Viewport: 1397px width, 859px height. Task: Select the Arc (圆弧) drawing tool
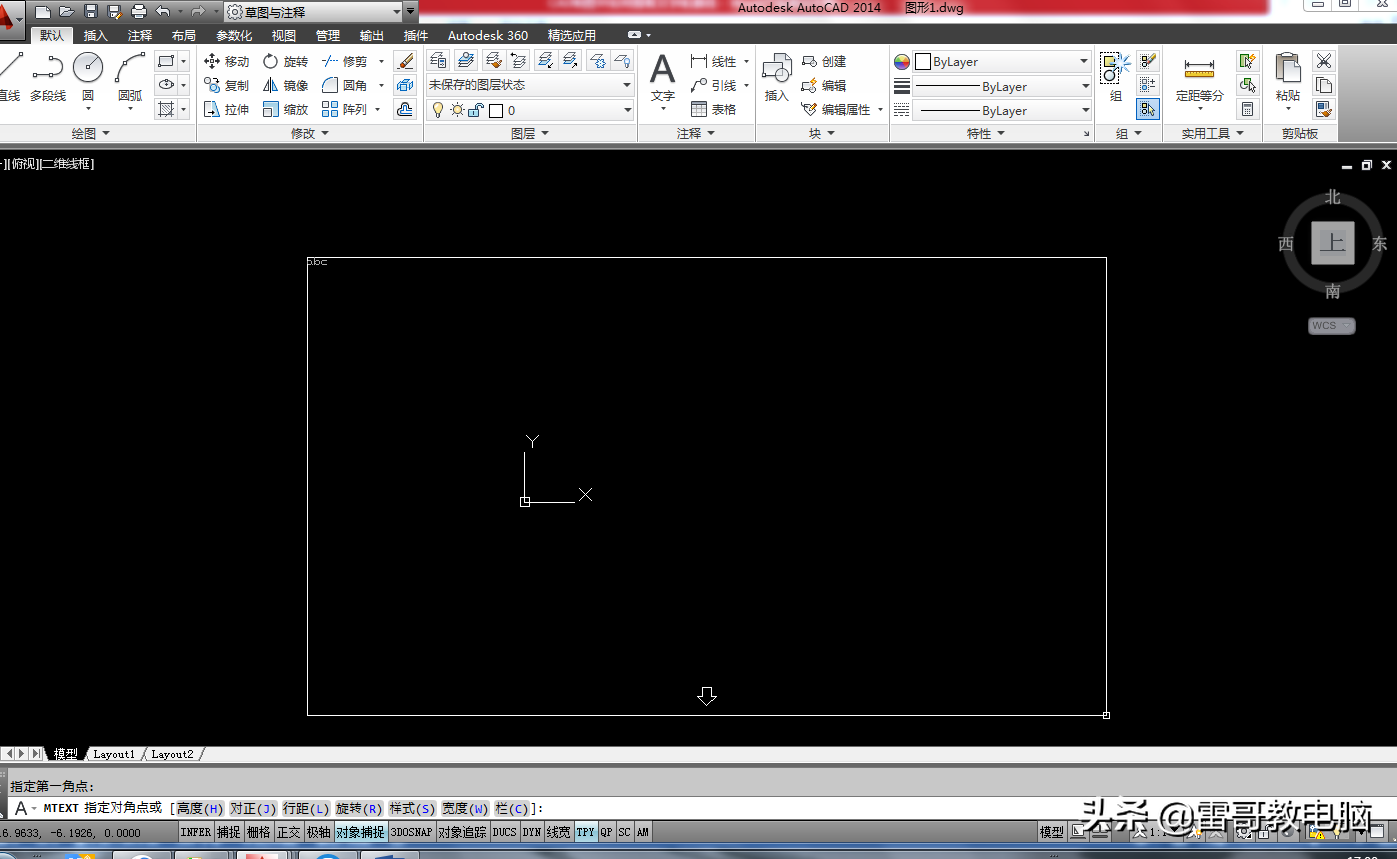(130, 77)
